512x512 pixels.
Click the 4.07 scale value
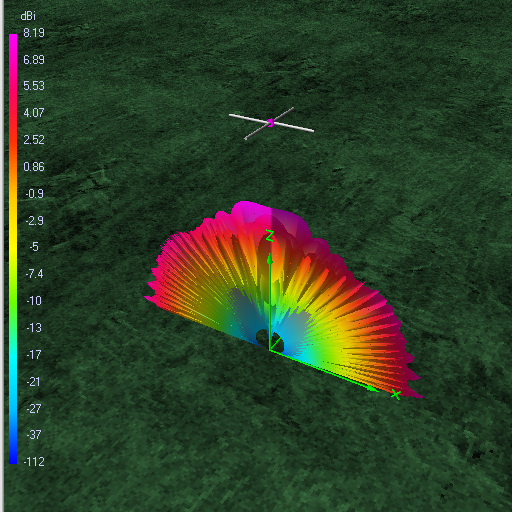point(34,113)
